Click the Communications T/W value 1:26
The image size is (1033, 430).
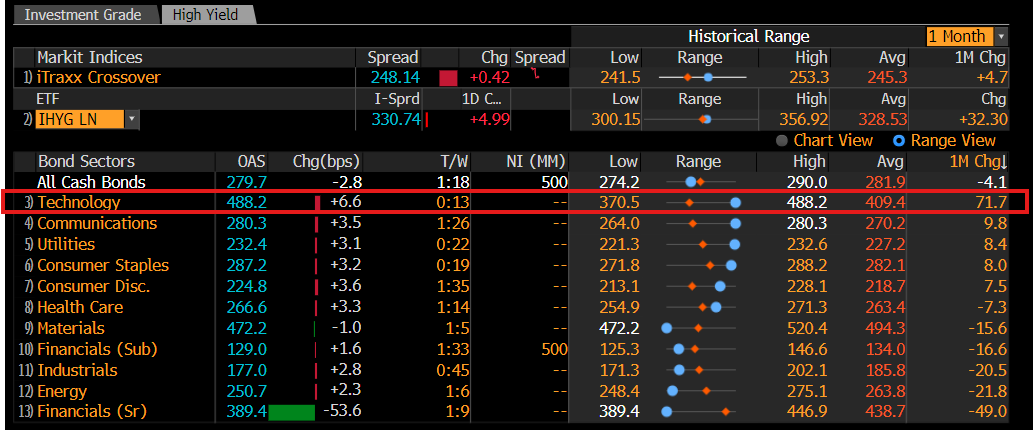tap(453, 223)
